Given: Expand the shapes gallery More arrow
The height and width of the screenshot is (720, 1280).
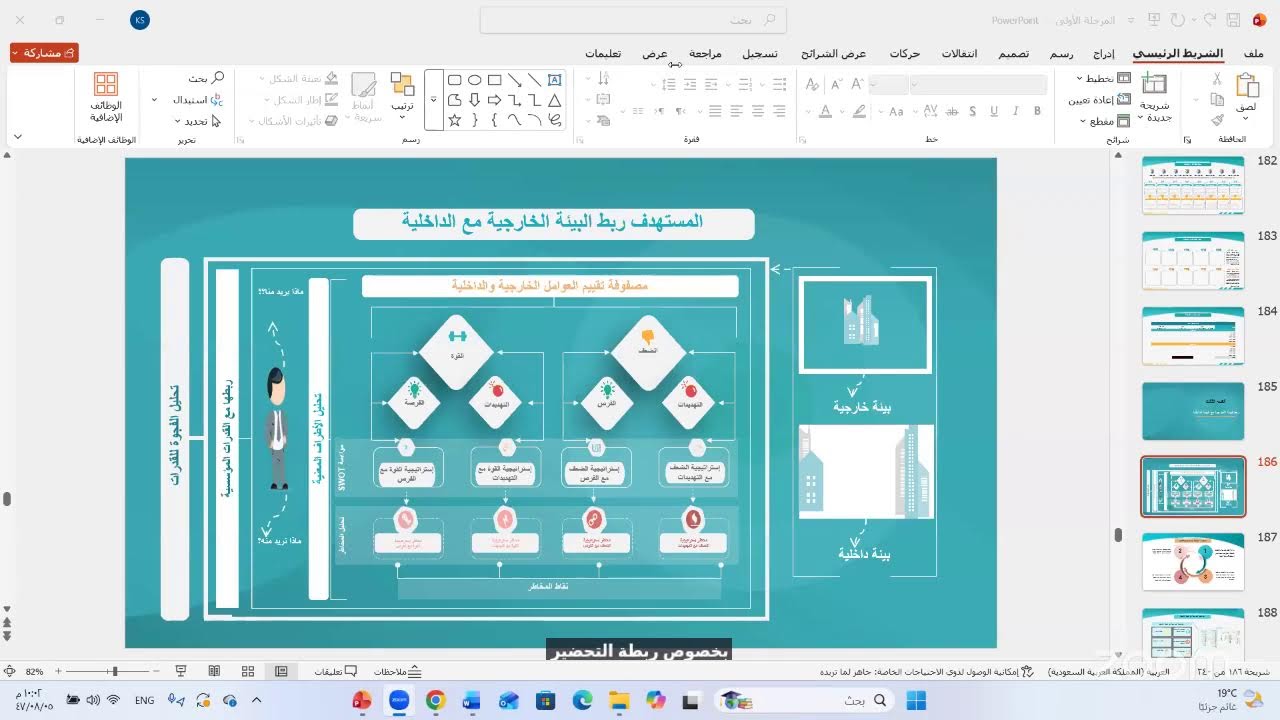Looking at the screenshot, I should click(434, 100).
